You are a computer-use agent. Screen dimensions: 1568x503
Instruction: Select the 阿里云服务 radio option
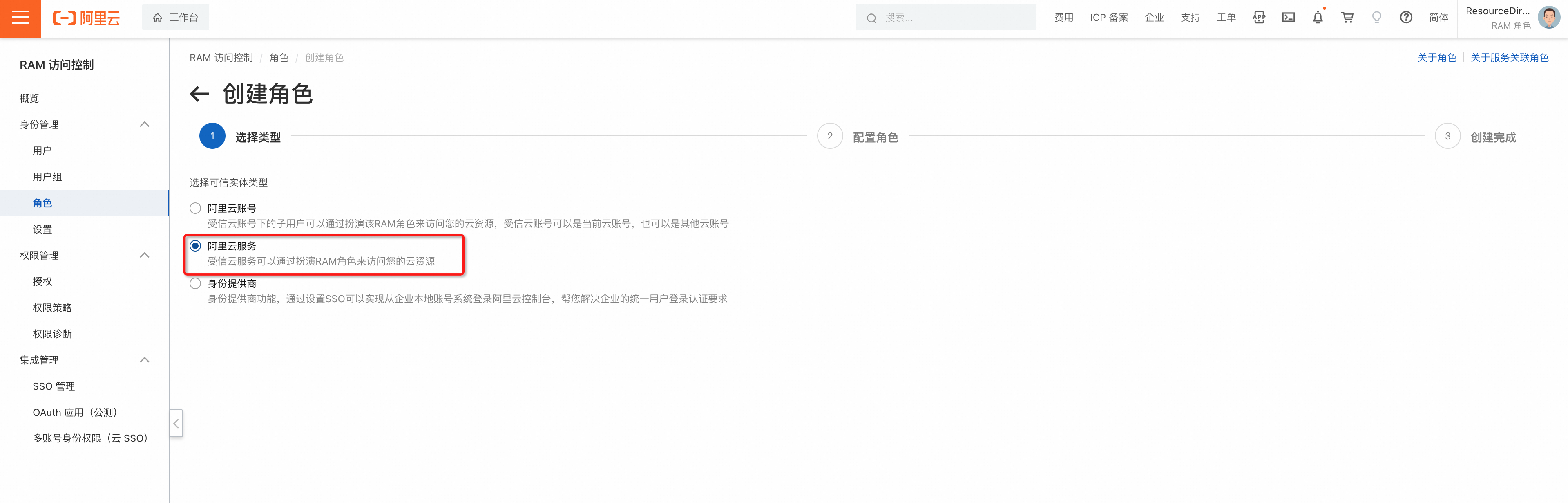(195, 245)
